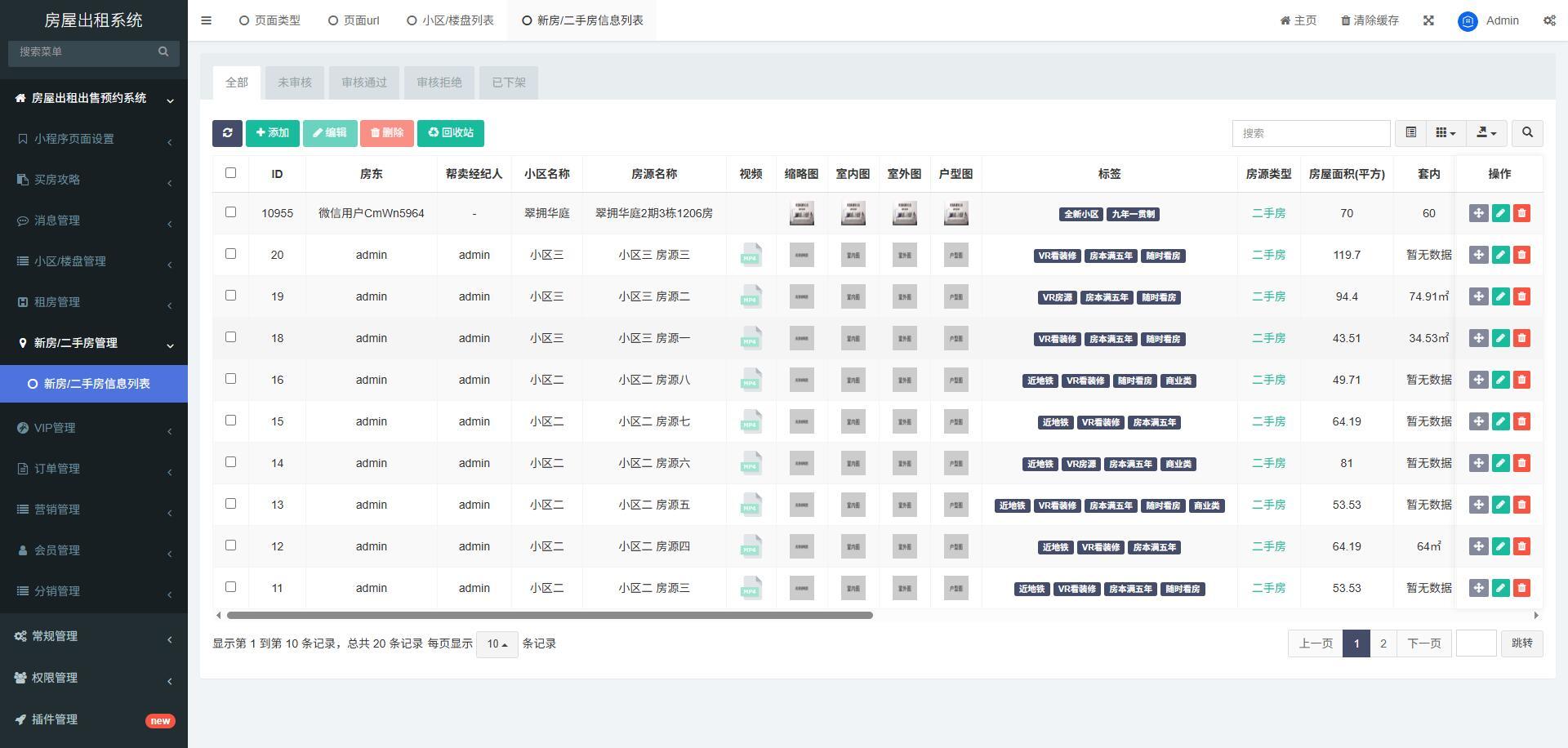Toggle the select-all header checkbox
Screen dimensions: 1568x748
[x=230, y=173]
